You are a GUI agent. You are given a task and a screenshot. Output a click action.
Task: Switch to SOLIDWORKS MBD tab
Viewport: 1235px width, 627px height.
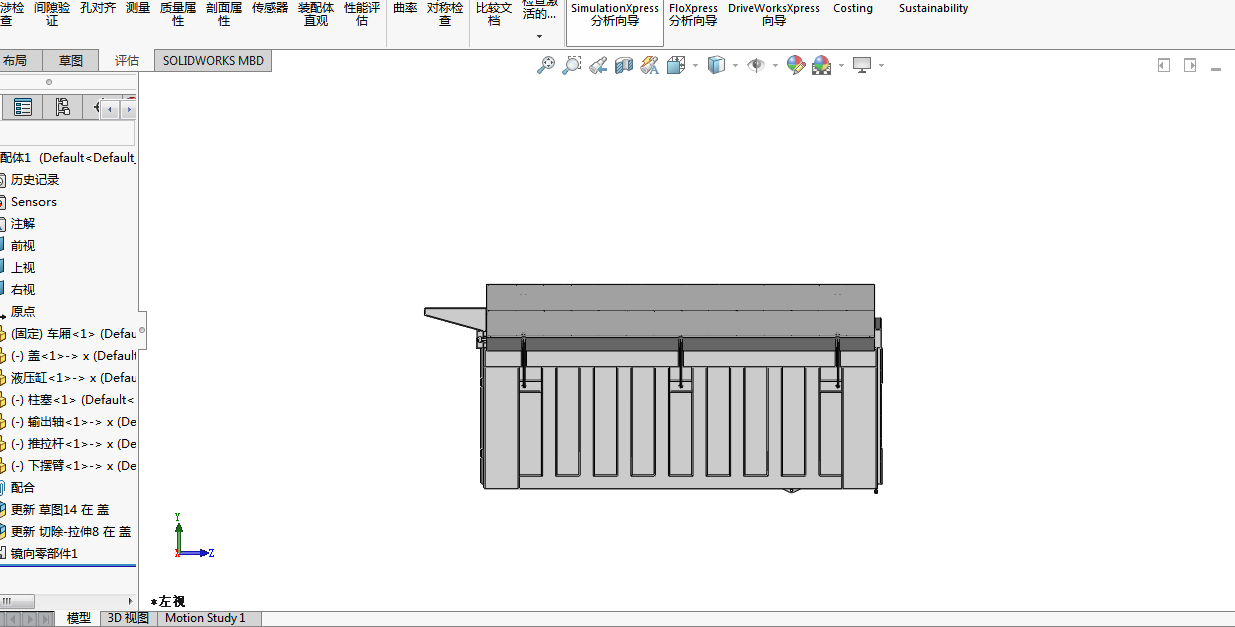[x=213, y=60]
